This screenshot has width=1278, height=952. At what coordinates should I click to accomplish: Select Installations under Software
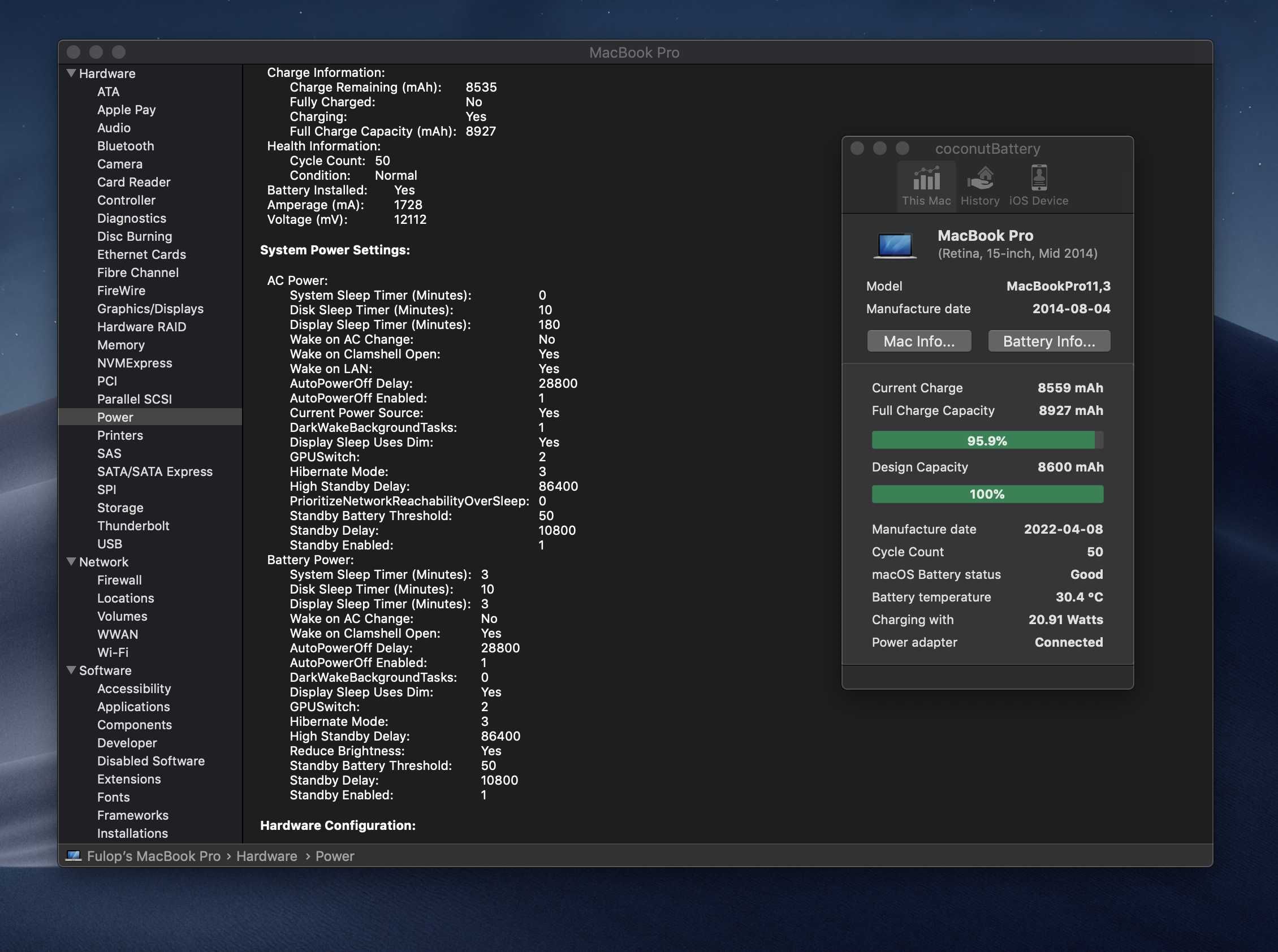(132, 833)
